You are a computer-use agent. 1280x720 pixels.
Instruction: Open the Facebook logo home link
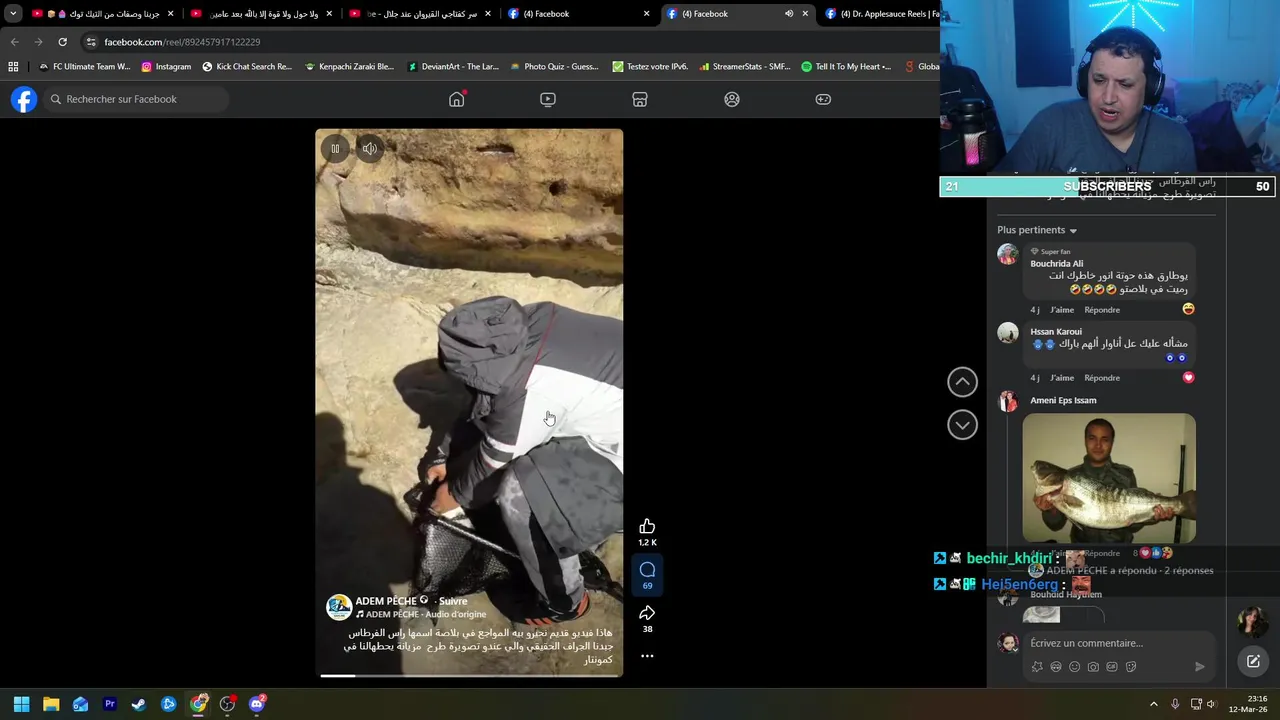click(x=24, y=99)
